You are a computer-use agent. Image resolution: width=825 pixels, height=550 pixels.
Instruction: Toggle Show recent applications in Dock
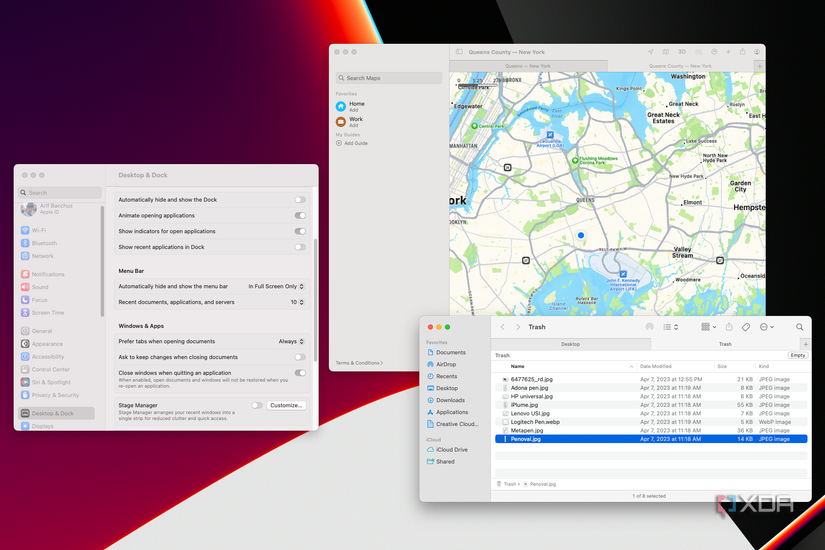click(x=300, y=247)
